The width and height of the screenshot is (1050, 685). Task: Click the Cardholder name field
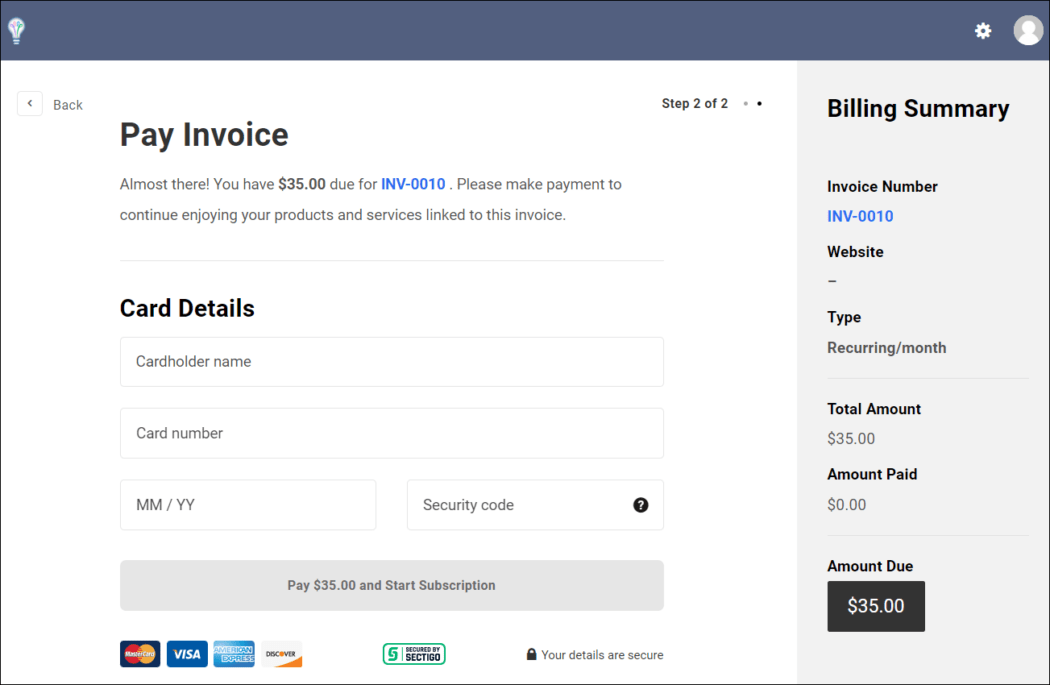(392, 362)
